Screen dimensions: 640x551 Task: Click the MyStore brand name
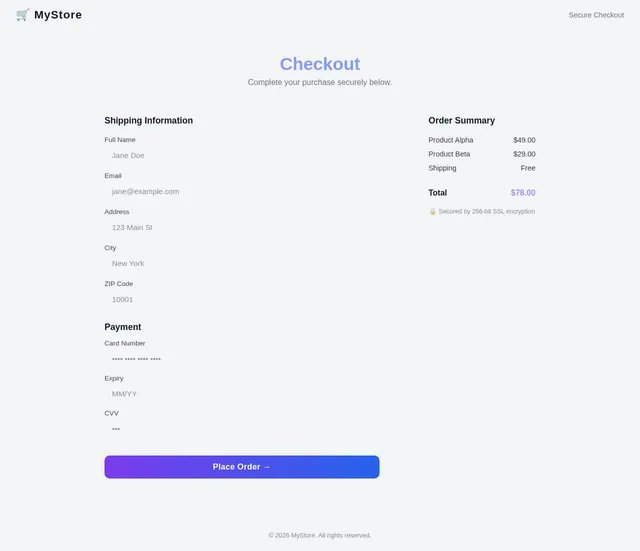coord(58,15)
